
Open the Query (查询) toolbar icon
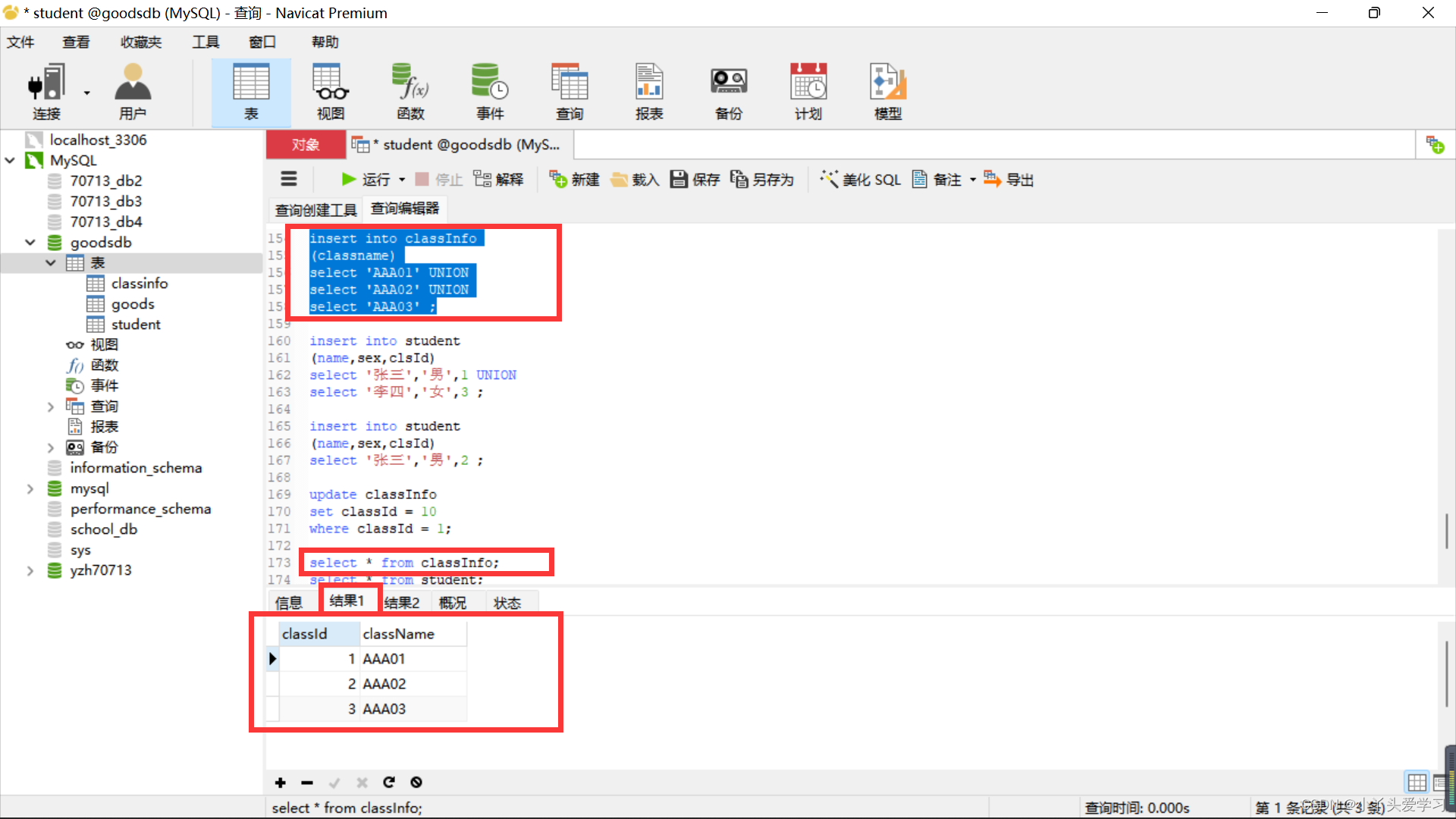coord(570,92)
